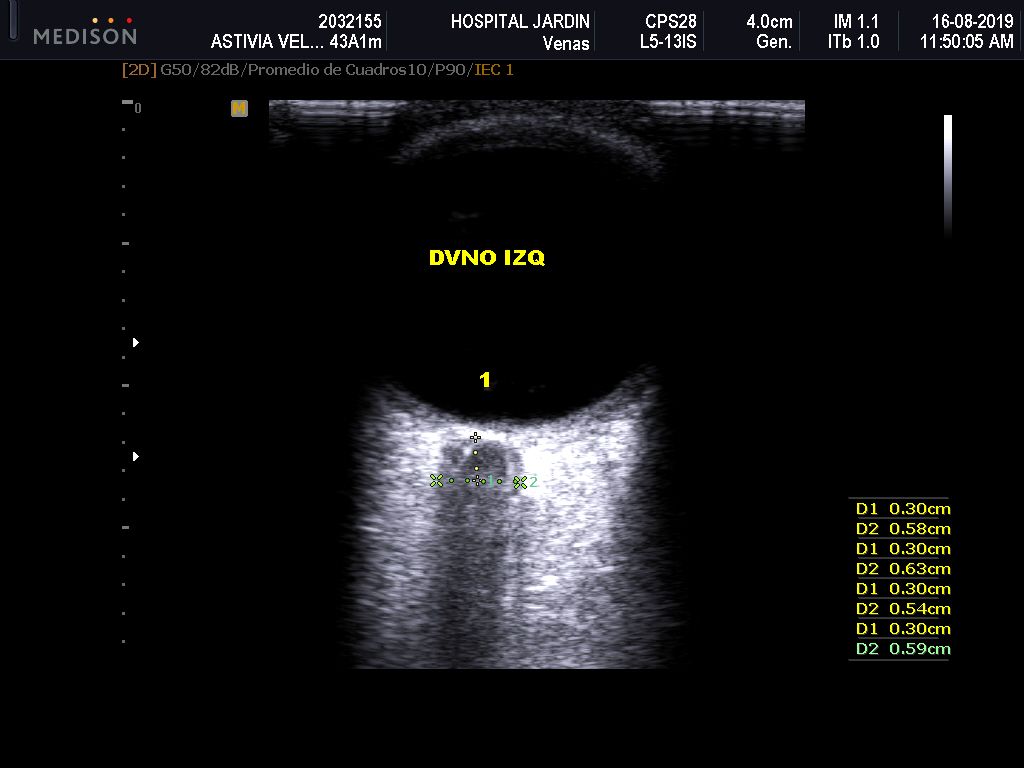Click the orange M orientation marker
The height and width of the screenshot is (768, 1024).
239,108
